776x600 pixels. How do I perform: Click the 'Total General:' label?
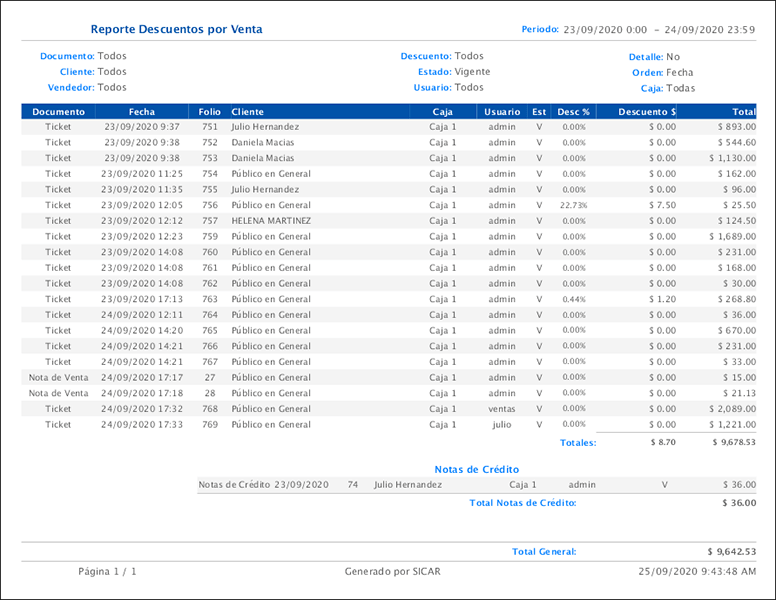tap(544, 551)
